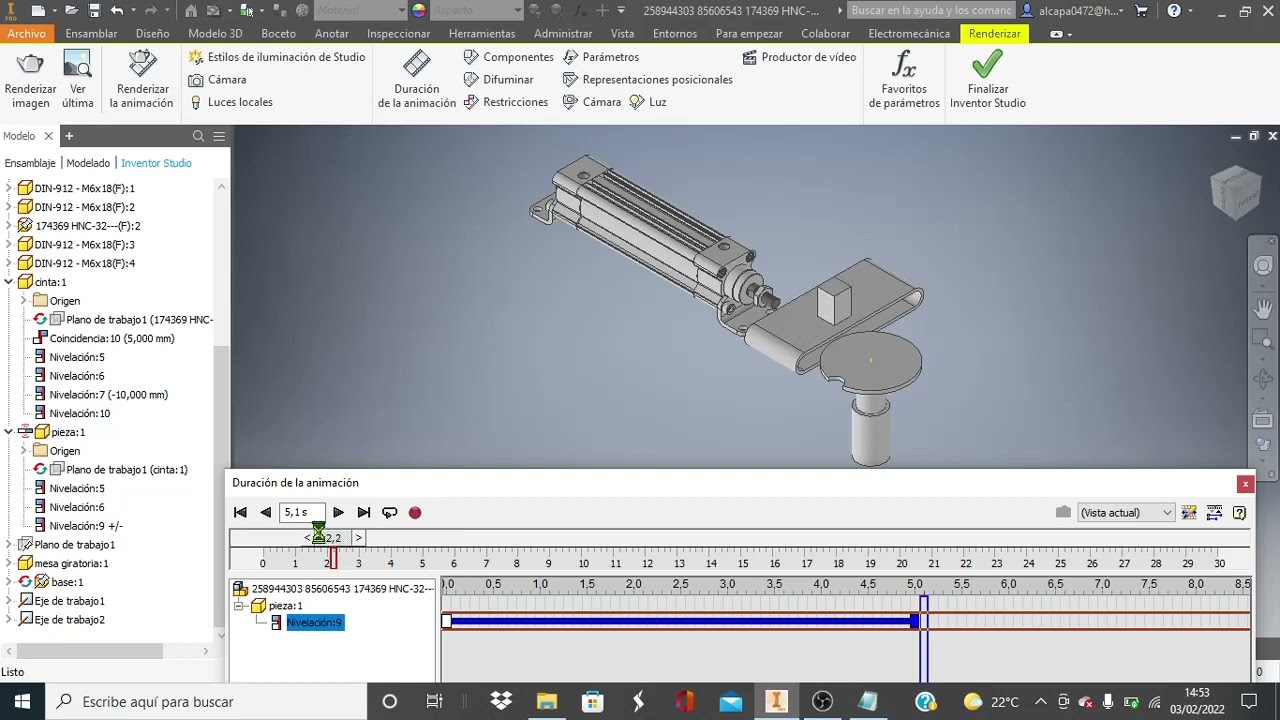Select Coincidencia:10 (5,000 mm) constraint
Viewport: 1280px width, 720px height.
coord(112,338)
